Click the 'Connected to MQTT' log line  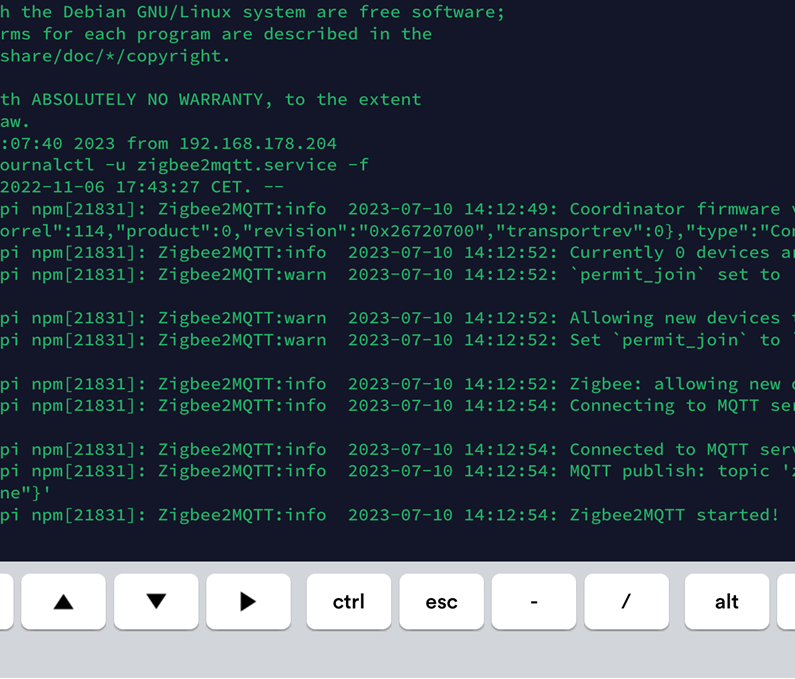click(398, 449)
